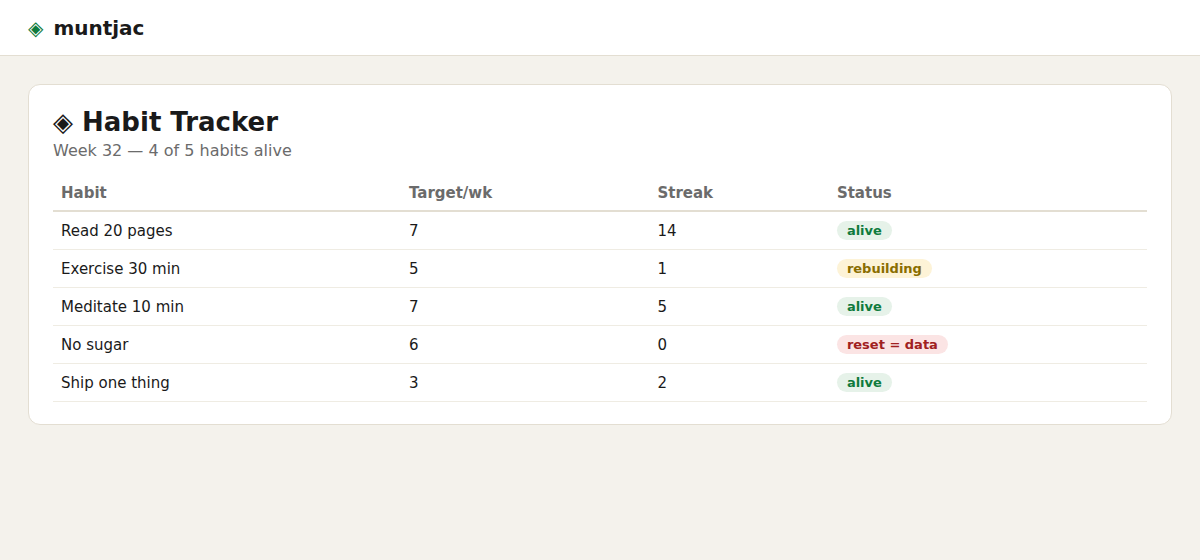Click the Habit Tracker heading

coord(180,122)
